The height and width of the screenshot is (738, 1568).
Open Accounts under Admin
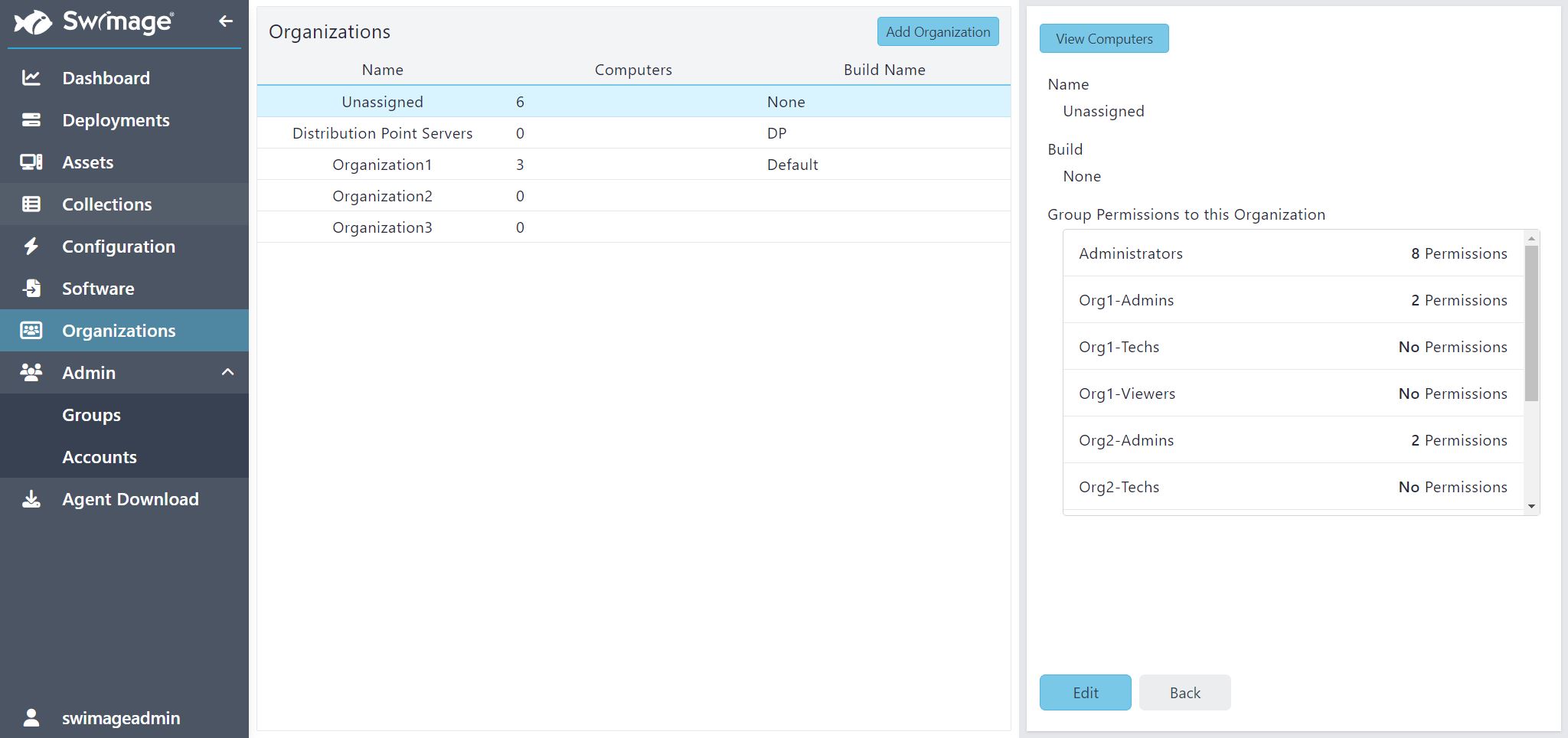124,456
